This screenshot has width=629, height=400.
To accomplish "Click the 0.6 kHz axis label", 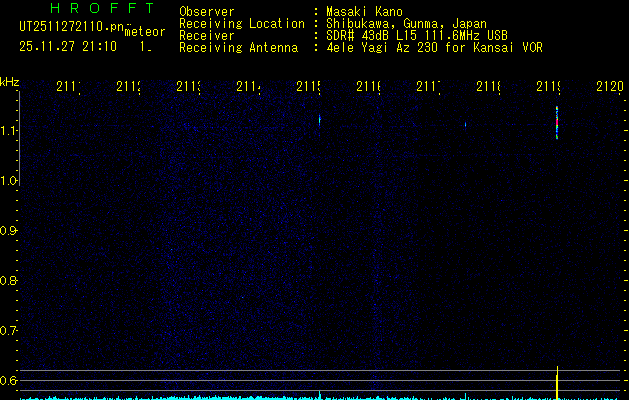I will pyautogui.click(x=9, y=380).
